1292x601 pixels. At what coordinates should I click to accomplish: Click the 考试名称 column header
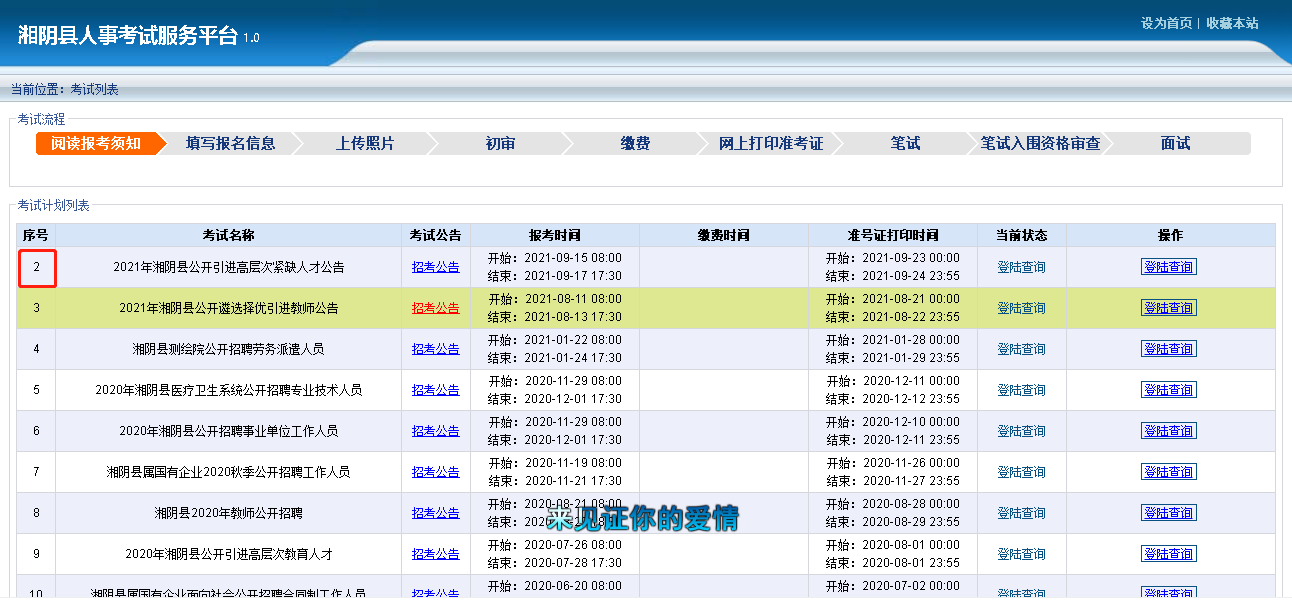[228, 235]
